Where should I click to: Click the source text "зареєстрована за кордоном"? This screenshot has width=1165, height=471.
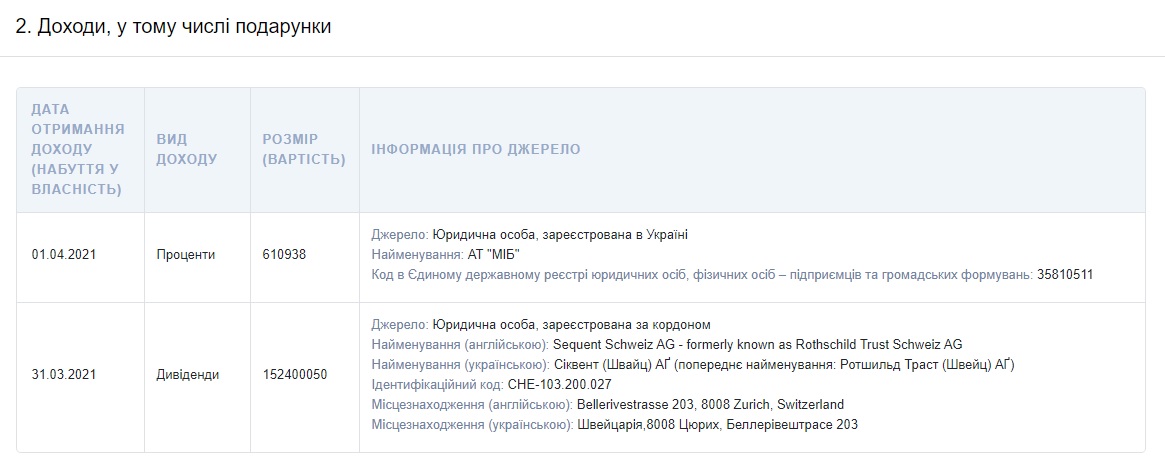coord(624,325)
